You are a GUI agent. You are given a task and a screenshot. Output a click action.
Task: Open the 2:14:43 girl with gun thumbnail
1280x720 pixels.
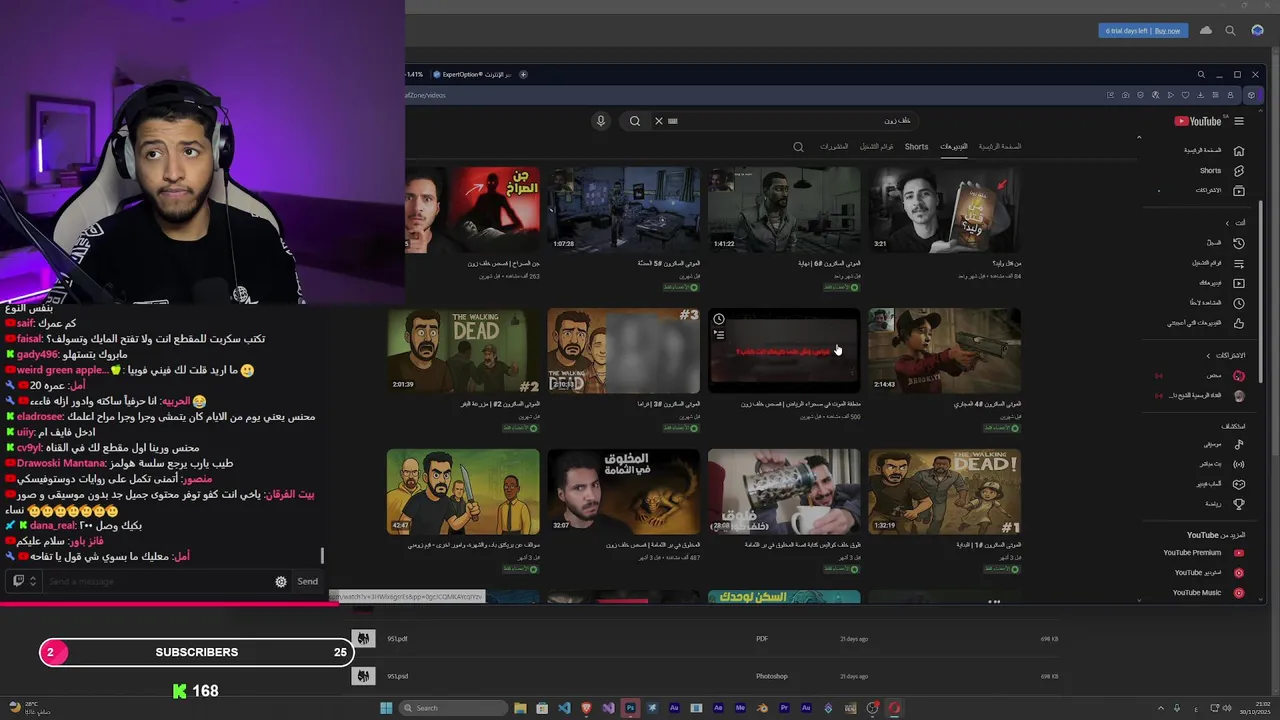tap(944, 351)
